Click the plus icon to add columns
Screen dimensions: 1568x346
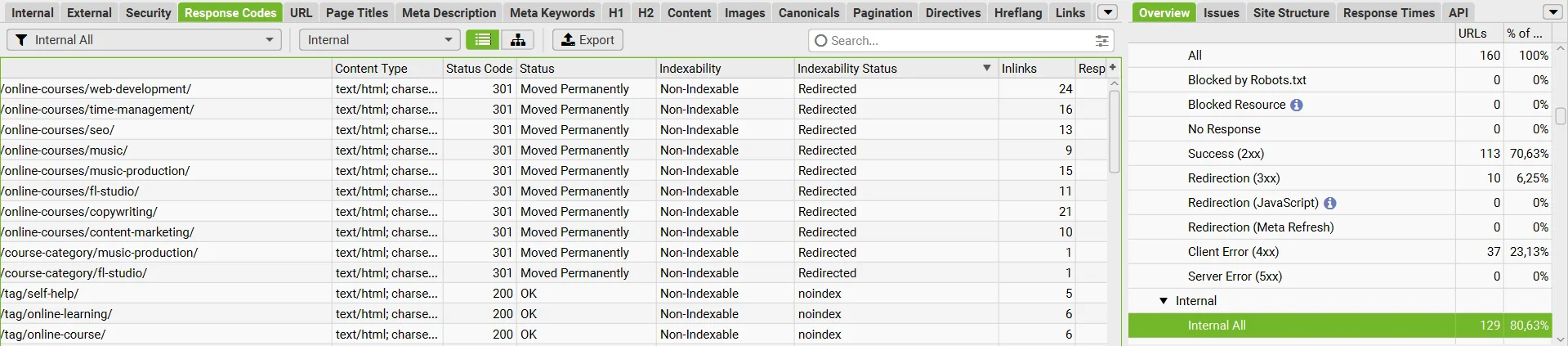coord(1112,67)
